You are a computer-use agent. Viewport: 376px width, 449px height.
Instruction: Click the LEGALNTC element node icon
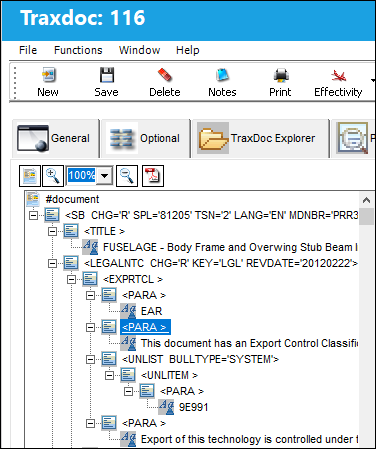point(71,263)
